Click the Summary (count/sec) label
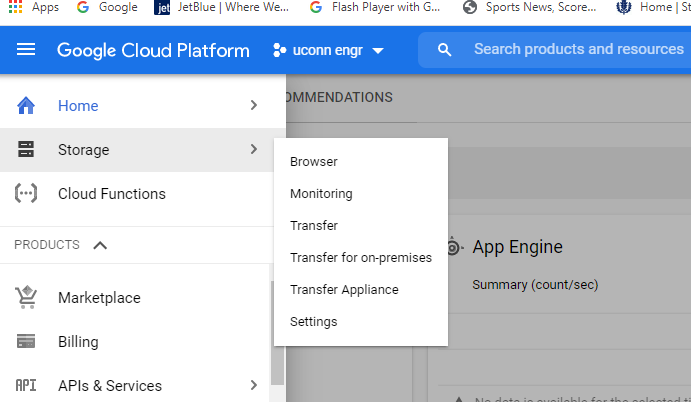691x402 pixels. click(535, 285)
